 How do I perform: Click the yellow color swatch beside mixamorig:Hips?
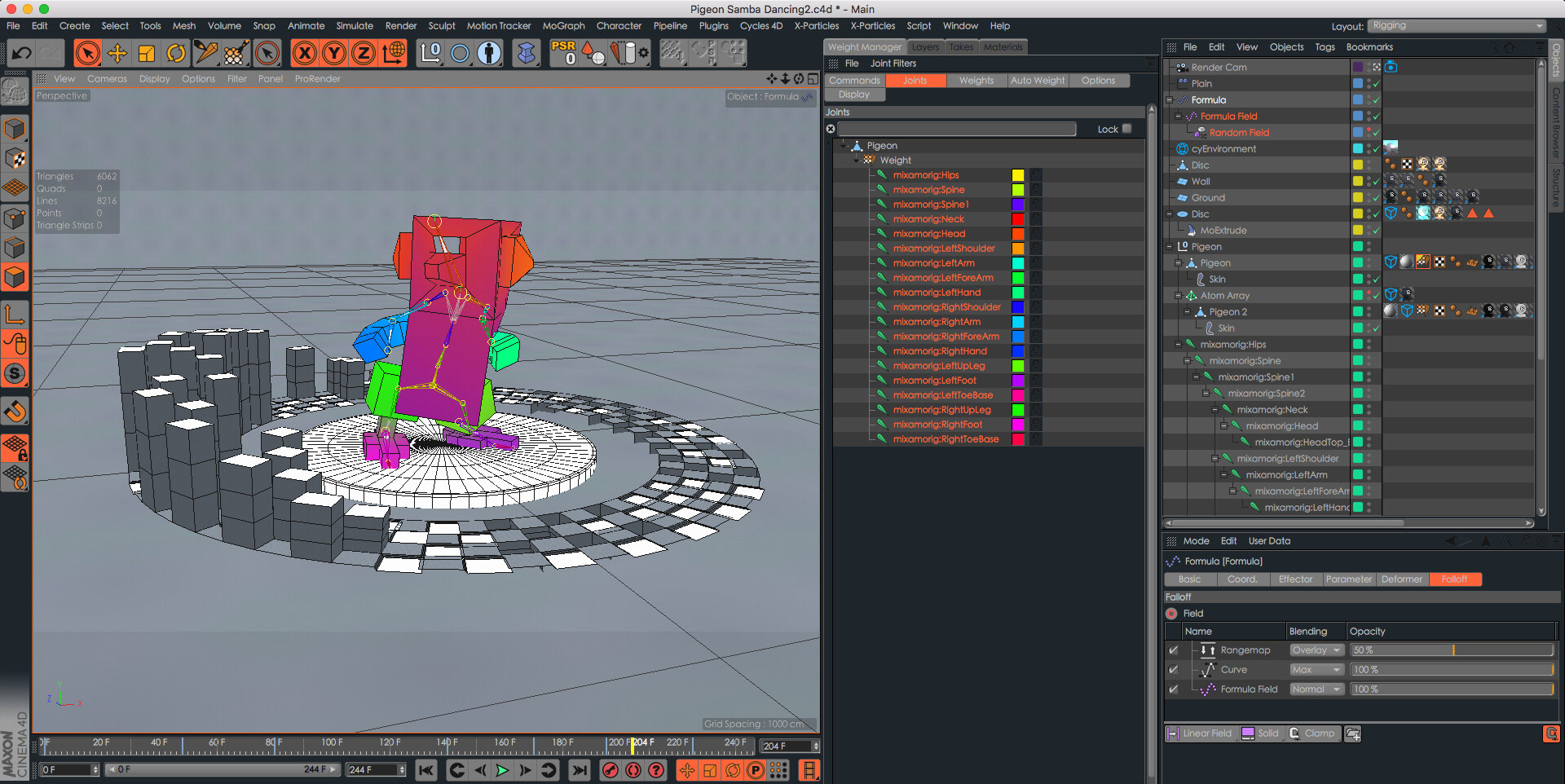(x=1017, y=174)
